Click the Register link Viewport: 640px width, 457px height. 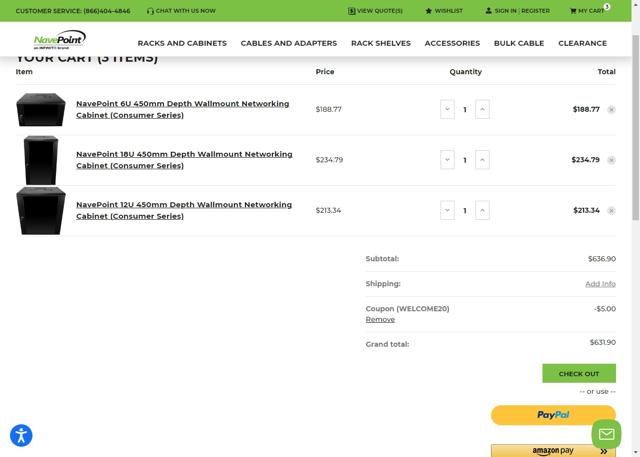coord(536,11)
